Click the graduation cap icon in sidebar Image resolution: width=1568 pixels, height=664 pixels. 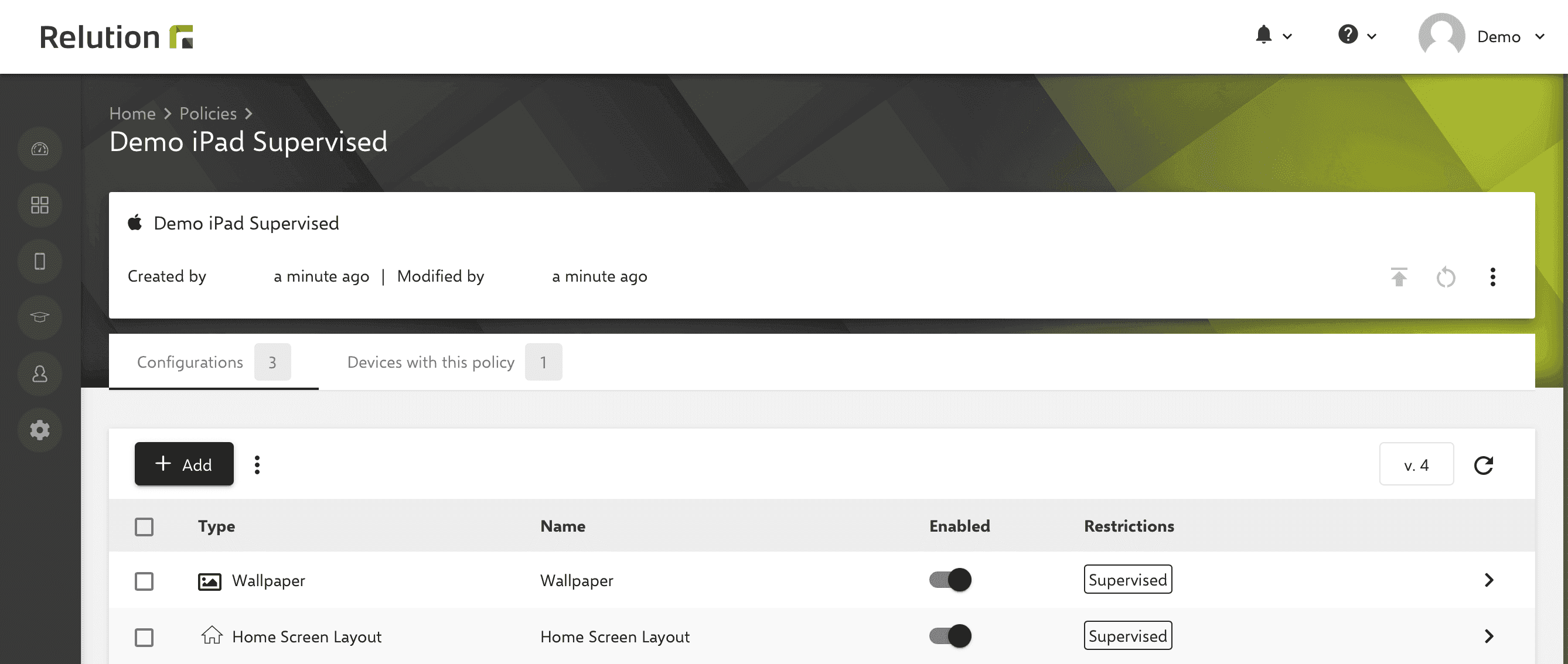click(x=40, y=317)
